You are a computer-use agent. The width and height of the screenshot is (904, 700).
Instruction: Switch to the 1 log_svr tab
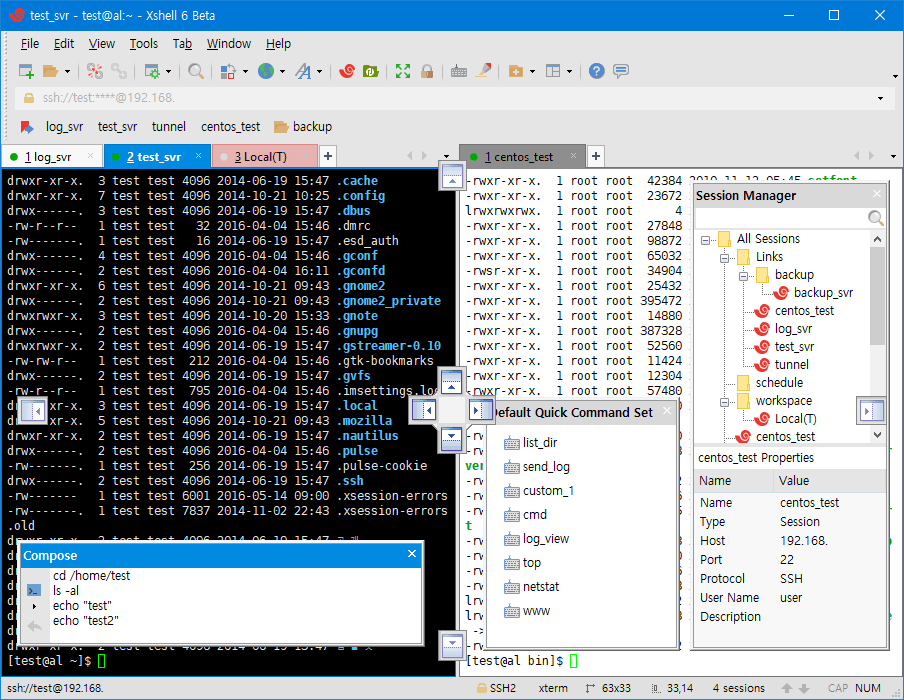click(x=48, y=157)
